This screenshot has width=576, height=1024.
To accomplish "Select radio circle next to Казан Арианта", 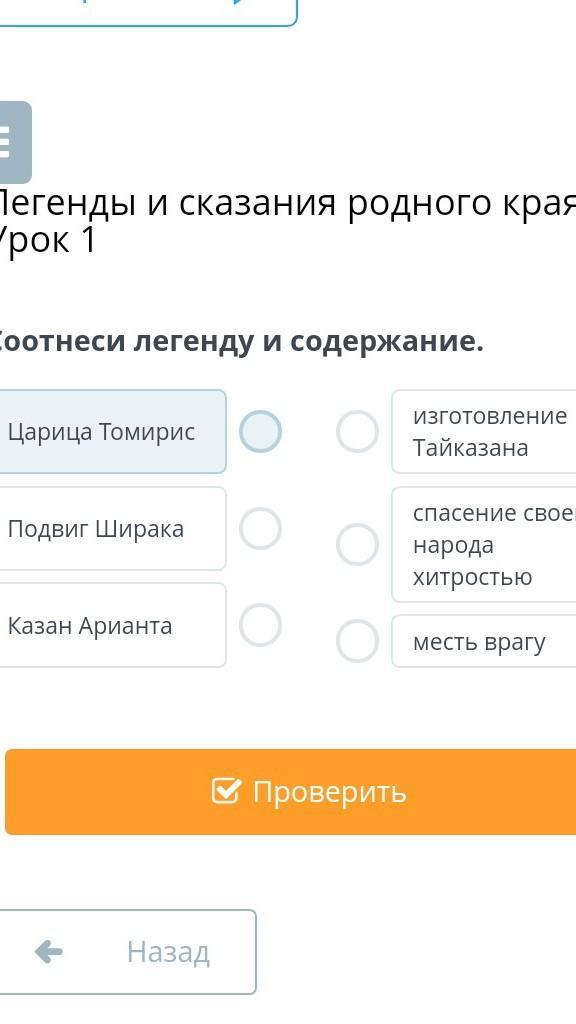I will [x=260, y=625].
